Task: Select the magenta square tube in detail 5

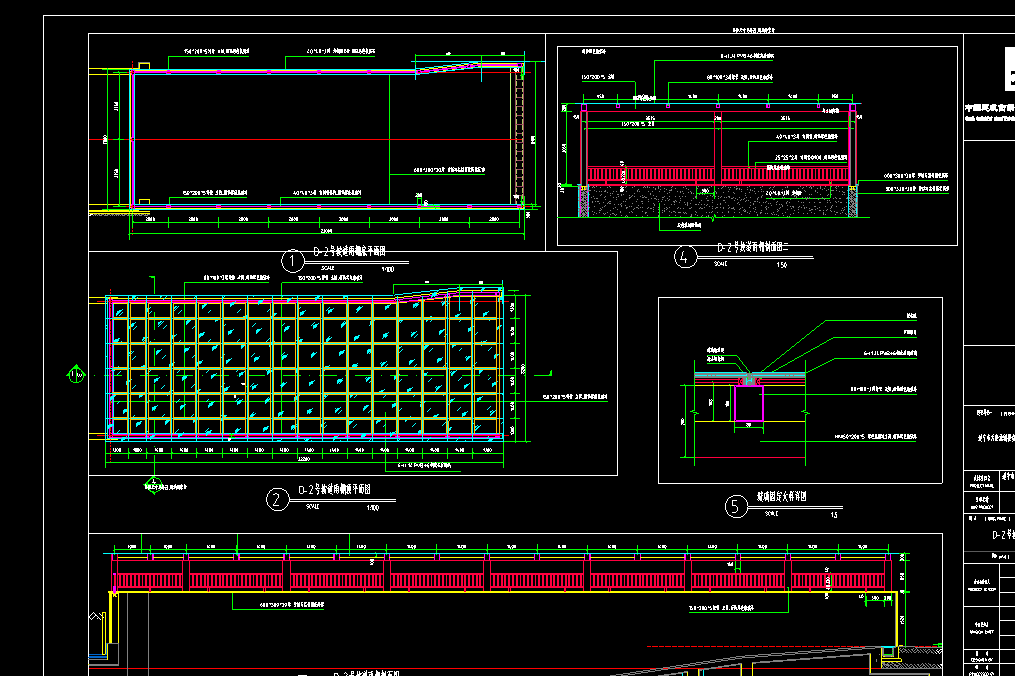Action: pos(749,403)
